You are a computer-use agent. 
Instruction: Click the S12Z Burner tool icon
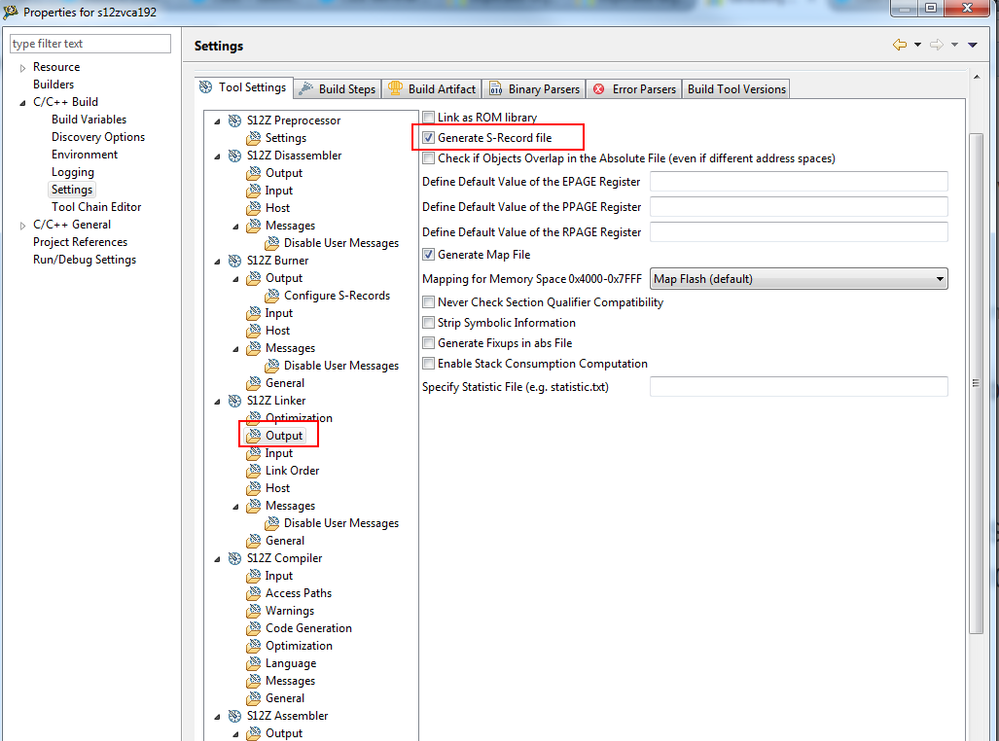click(235, 261)
